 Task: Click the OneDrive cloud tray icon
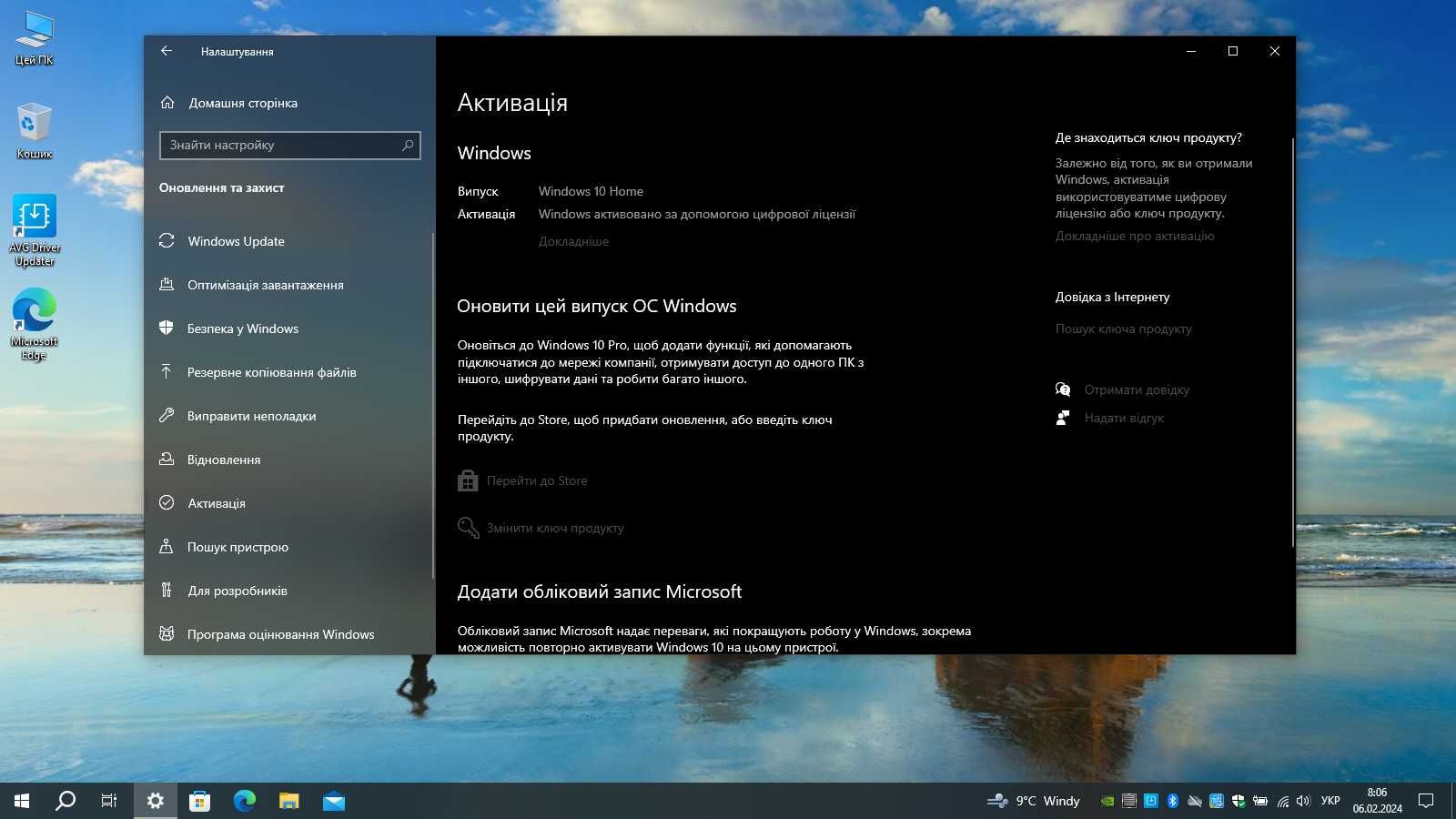pos(1195,801)
